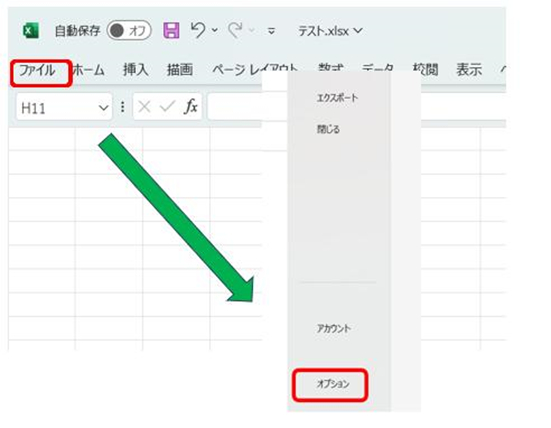
Task: Expand the H11 Name Box dropdown arrow
Action: (x=103, y=108)
